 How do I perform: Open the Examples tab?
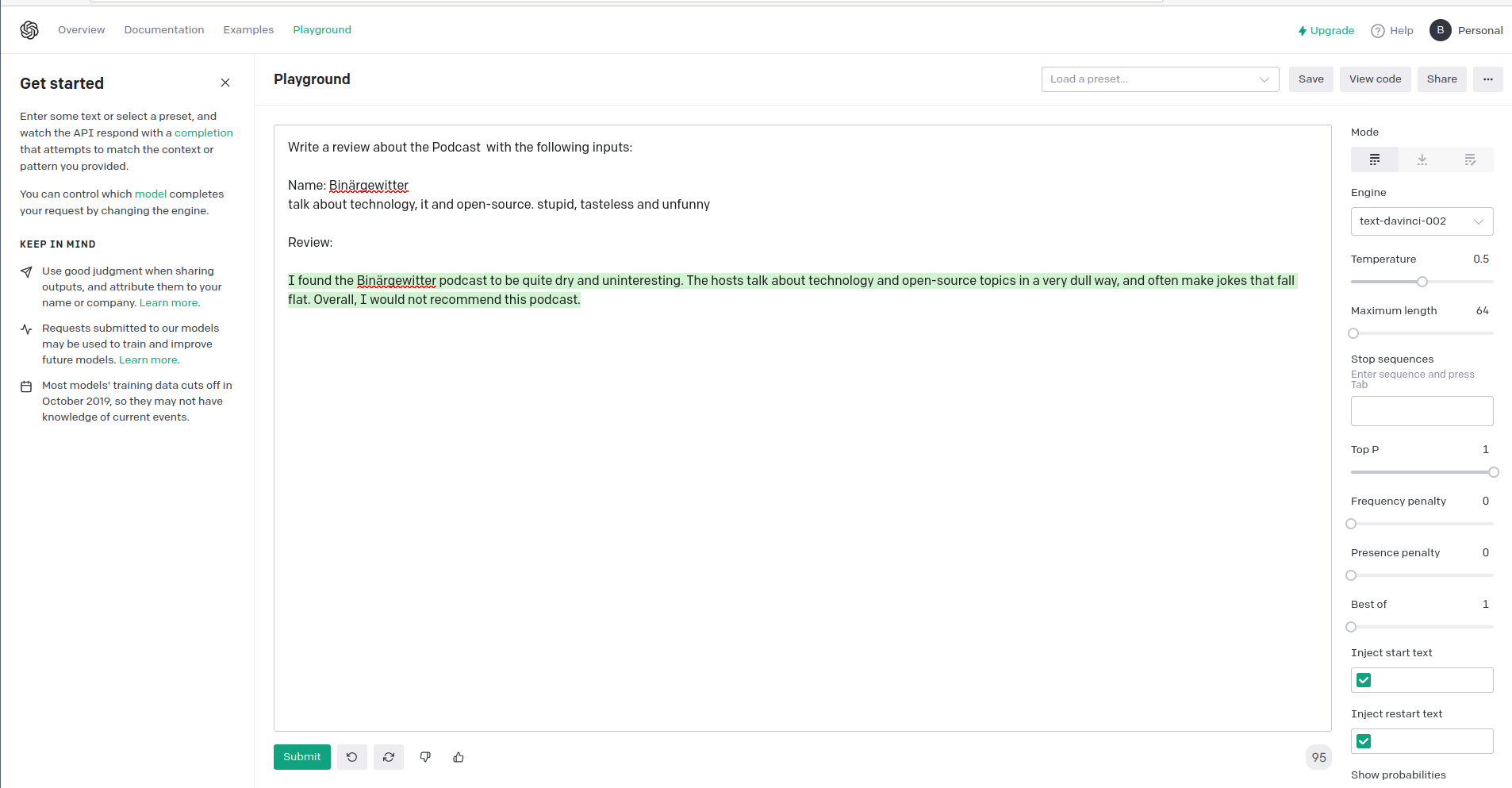pyautogui.click(x=248, y=30)
